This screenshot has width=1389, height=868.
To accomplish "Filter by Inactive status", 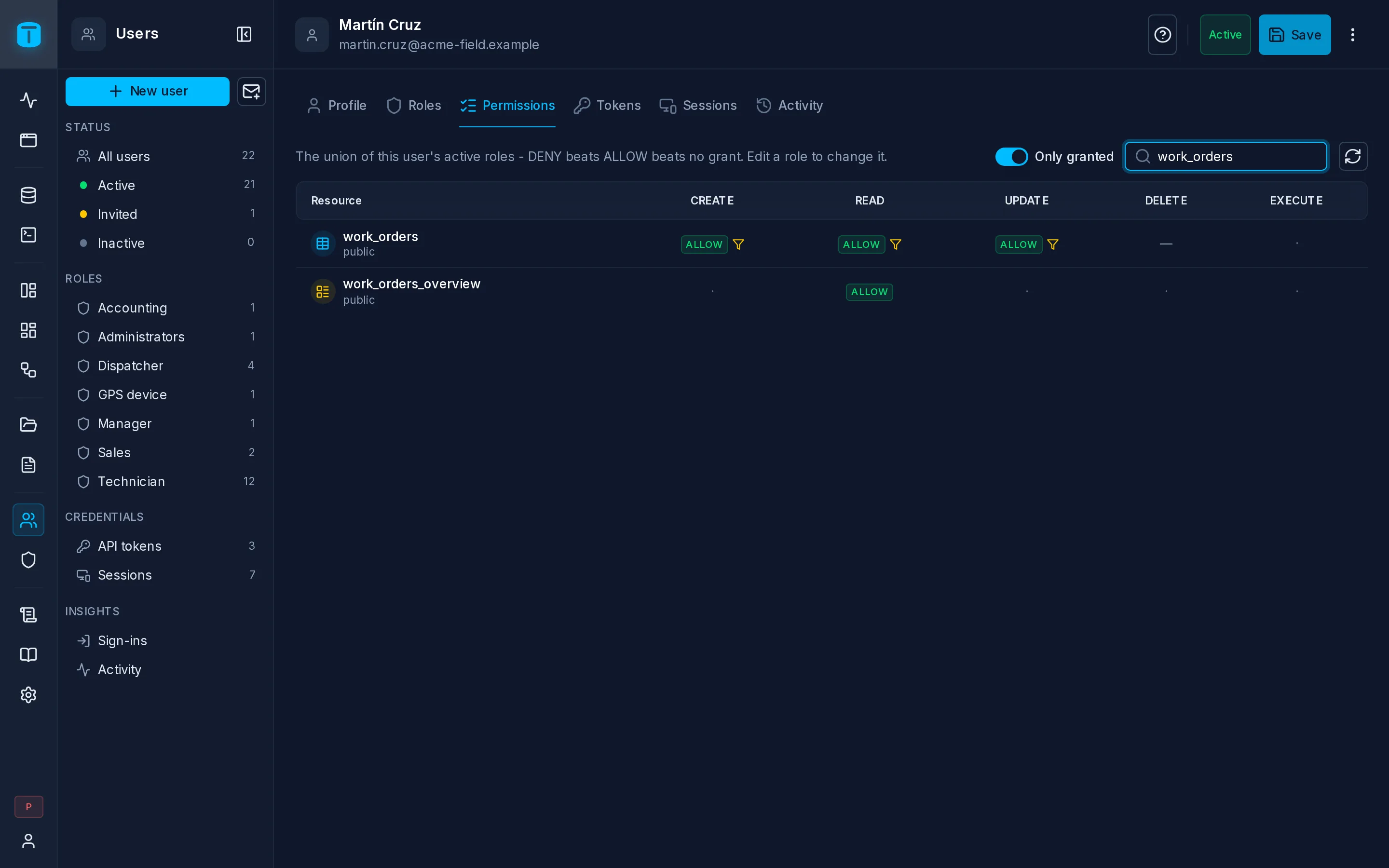I will [165, 243].
